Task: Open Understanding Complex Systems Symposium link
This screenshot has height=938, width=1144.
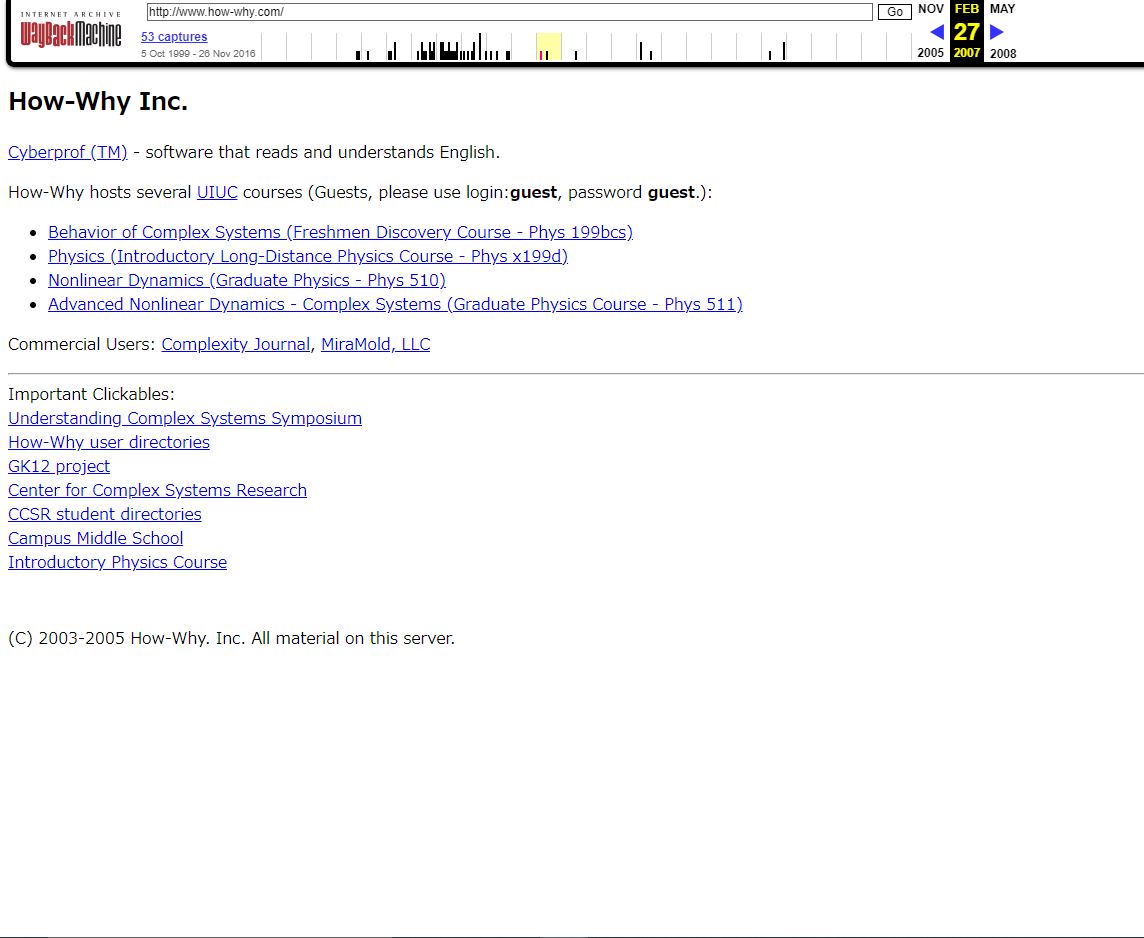Action: pyautogui.click(x=185, y=418)
